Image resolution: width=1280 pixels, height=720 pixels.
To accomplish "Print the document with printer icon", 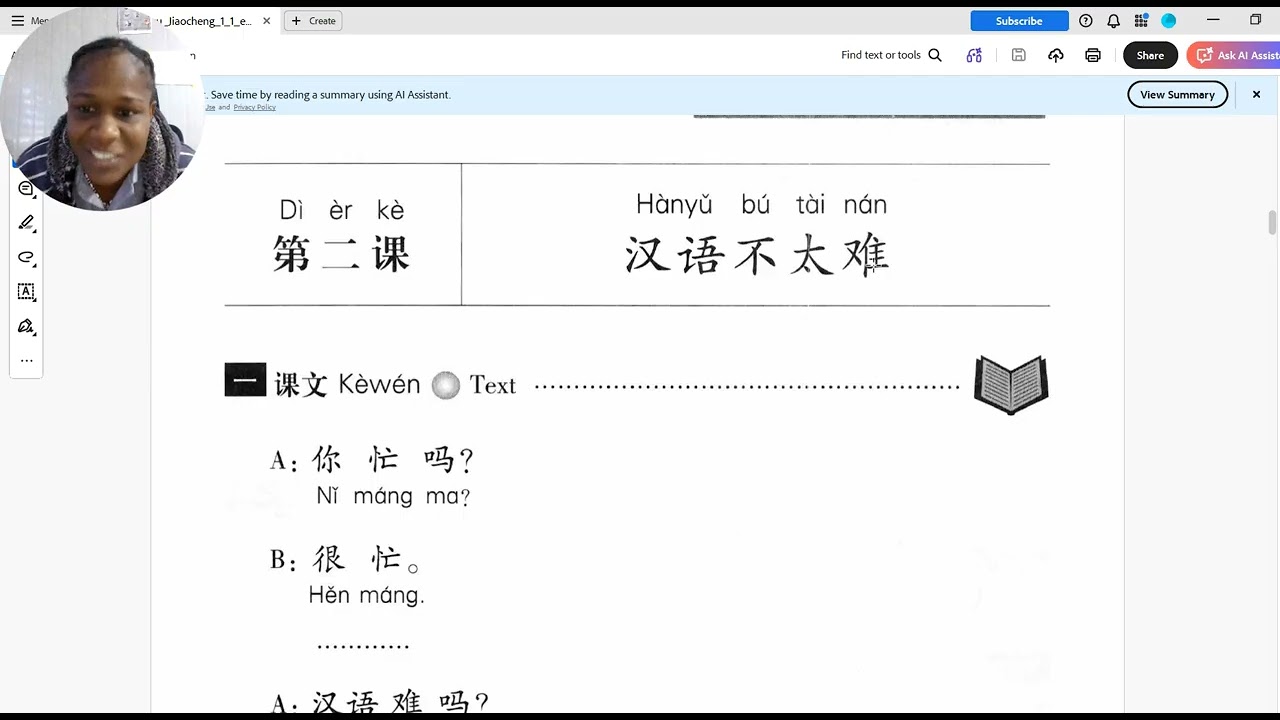I will tap(1093, 55).
